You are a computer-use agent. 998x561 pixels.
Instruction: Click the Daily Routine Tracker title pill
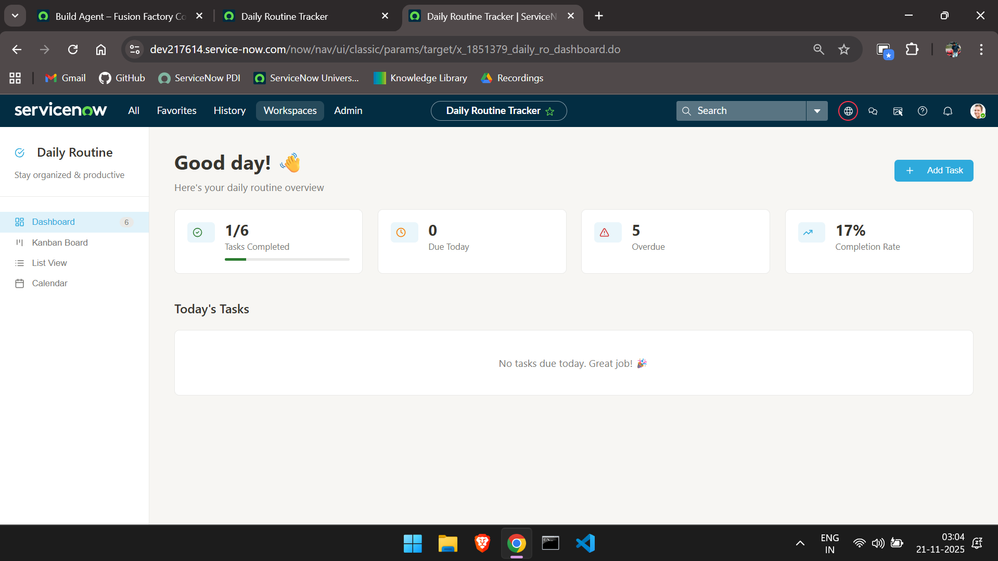(498, 111)
